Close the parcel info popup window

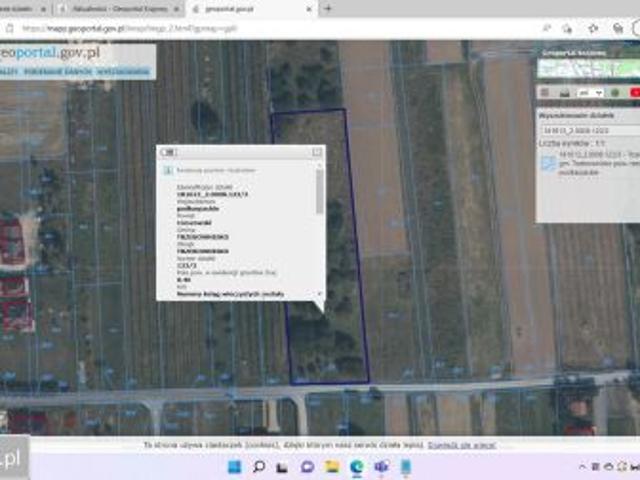tap(318, 152)
